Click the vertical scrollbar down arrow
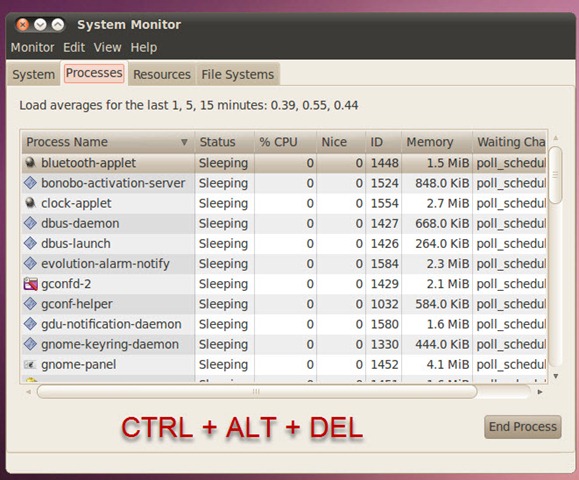The height and width of the screenshot is (480, 579). click(555, 376)
